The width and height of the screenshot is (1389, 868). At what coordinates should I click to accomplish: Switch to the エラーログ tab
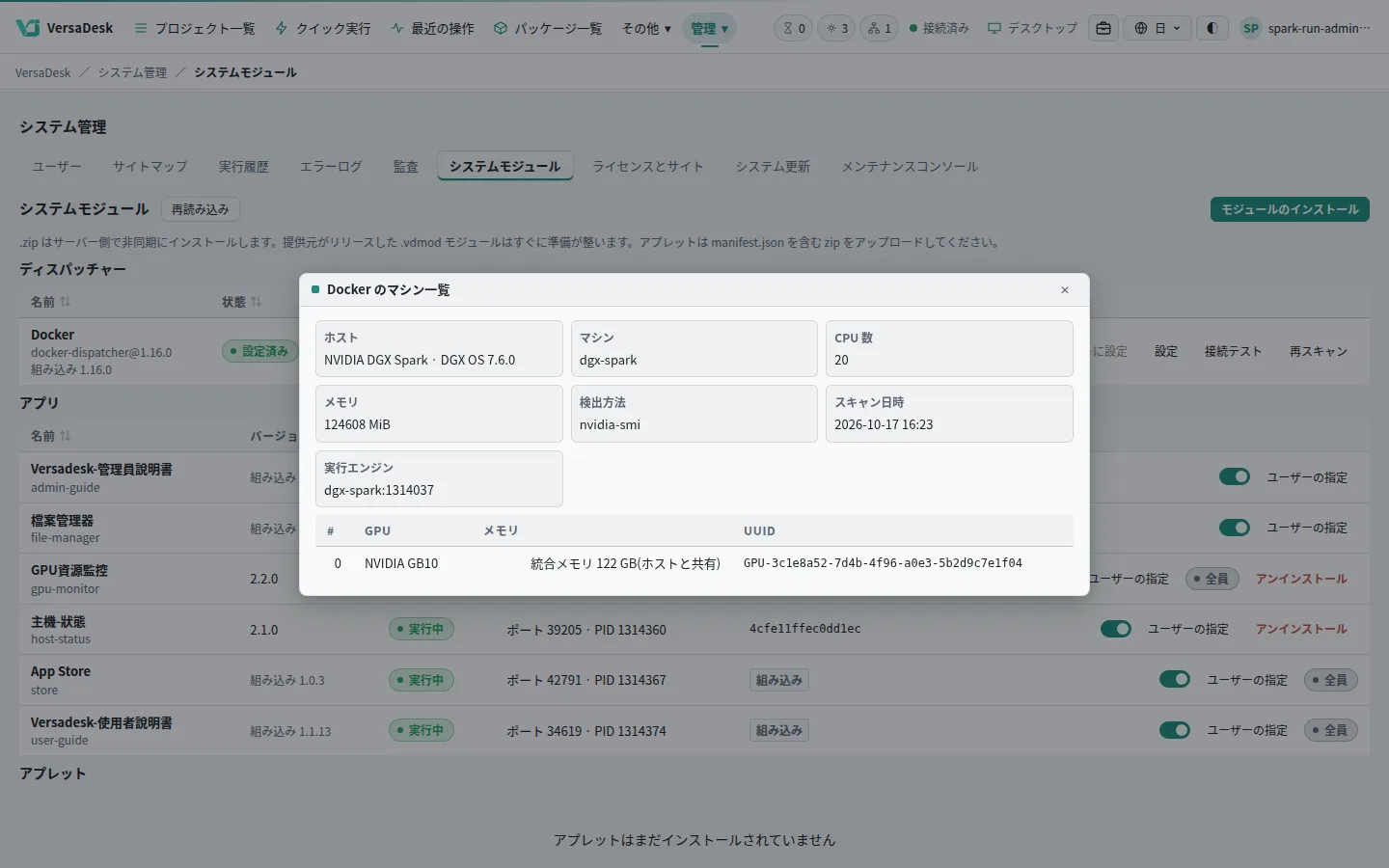(x=331, y=166)
